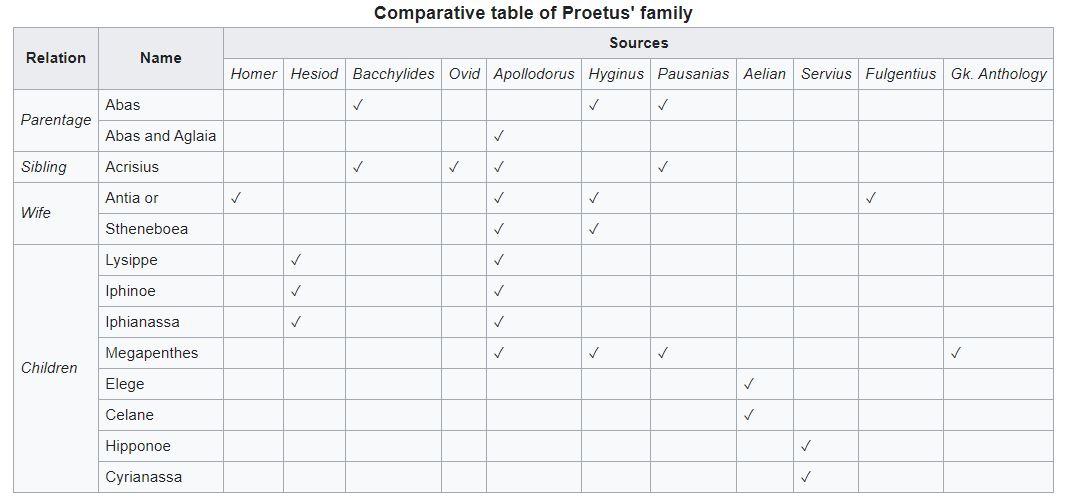Click the Bacchylides column header

point(393,74)
